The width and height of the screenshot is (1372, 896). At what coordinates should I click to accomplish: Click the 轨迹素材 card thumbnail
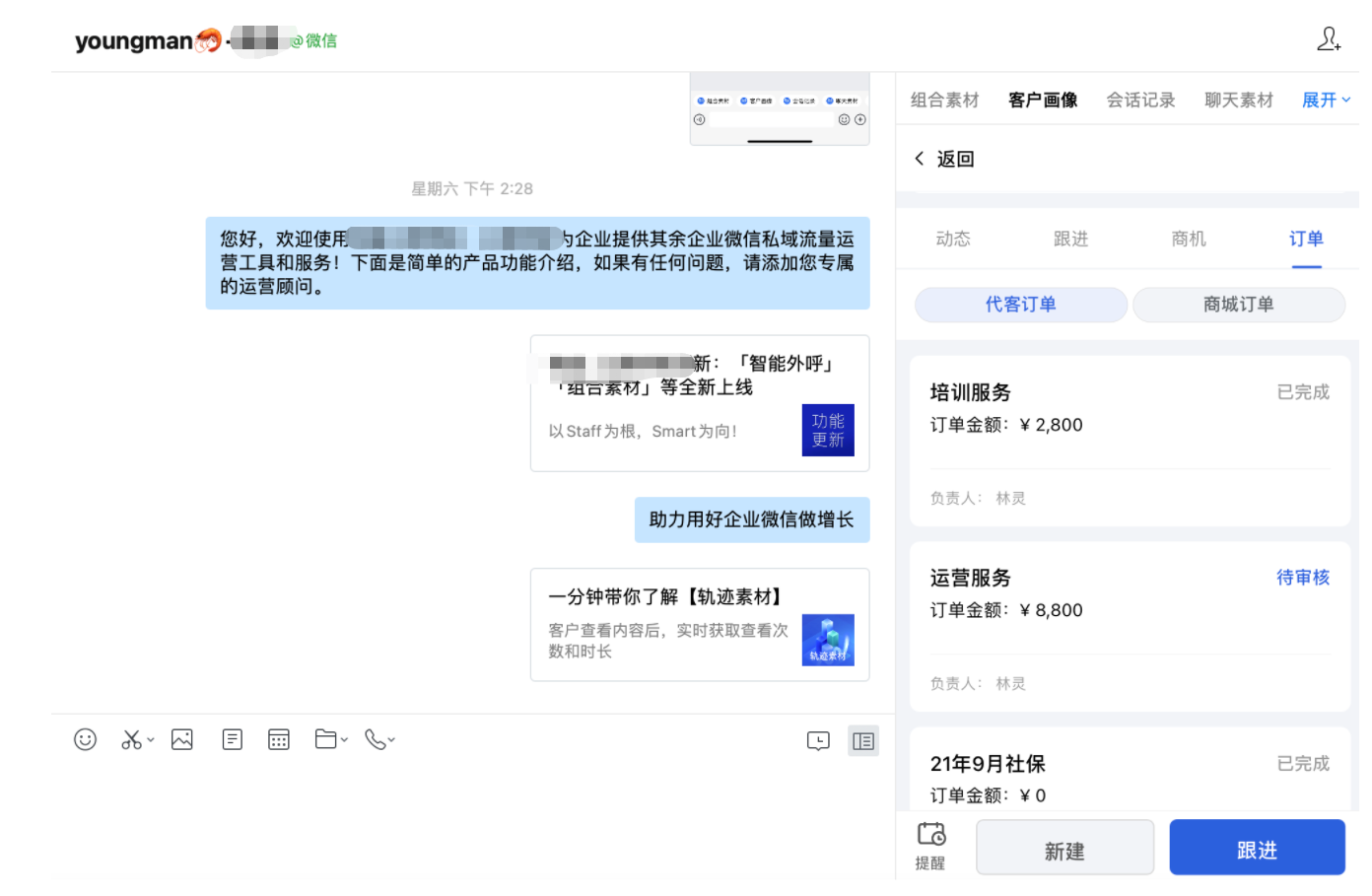click(828, 641)
